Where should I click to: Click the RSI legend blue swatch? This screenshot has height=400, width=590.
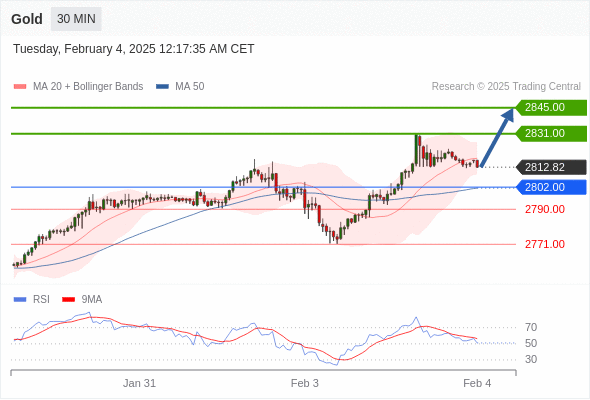[x=20, y=300]
